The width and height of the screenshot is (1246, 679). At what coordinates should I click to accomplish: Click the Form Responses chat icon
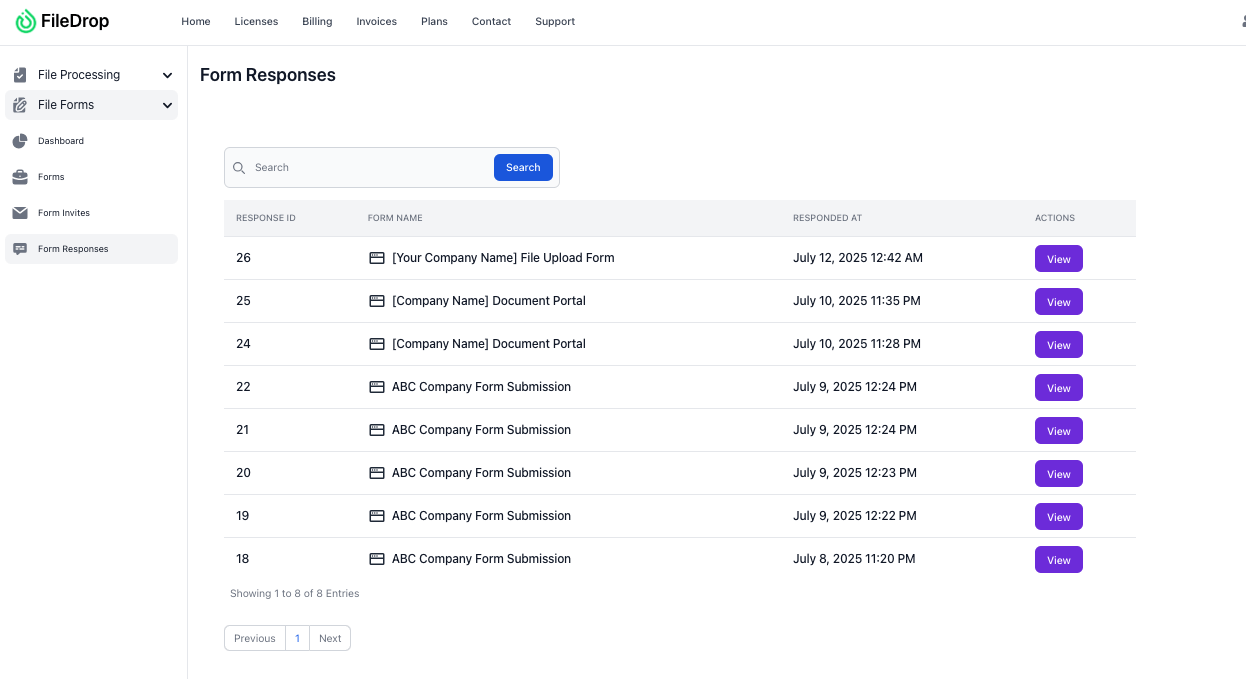pyautogui.click(x=20, y=249)
